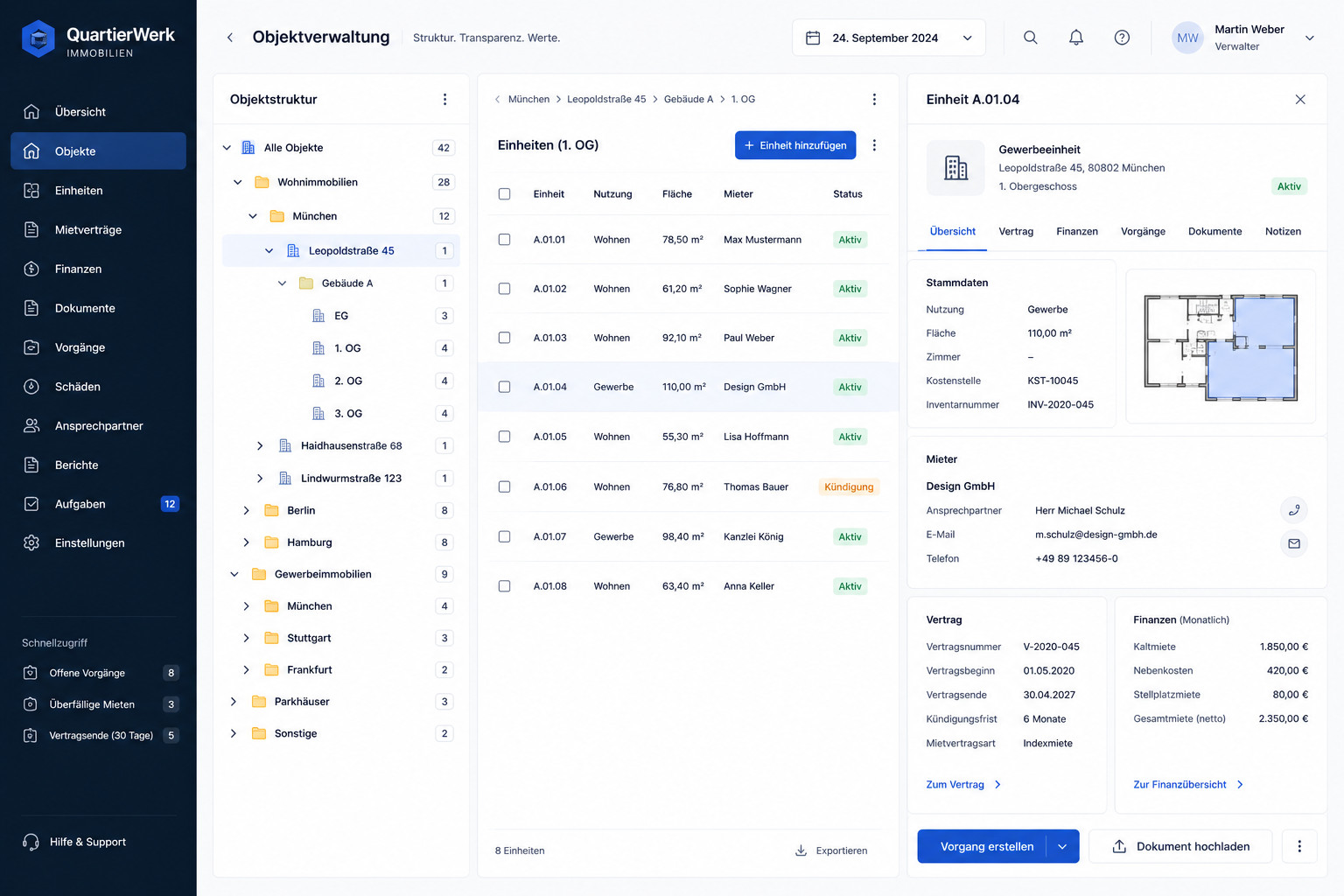Open the date picker showing 24. September 2024
This screenshot has width=1344, height=896.
pos(888,38)
